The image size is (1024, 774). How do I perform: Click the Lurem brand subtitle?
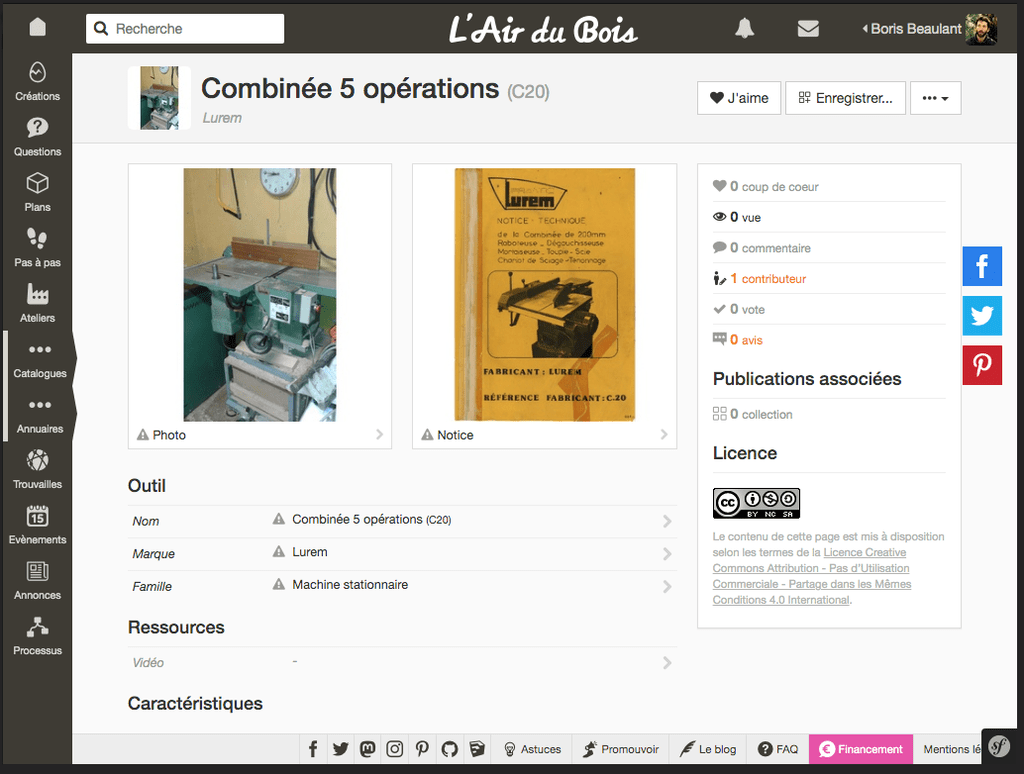(x=222, y=118)
